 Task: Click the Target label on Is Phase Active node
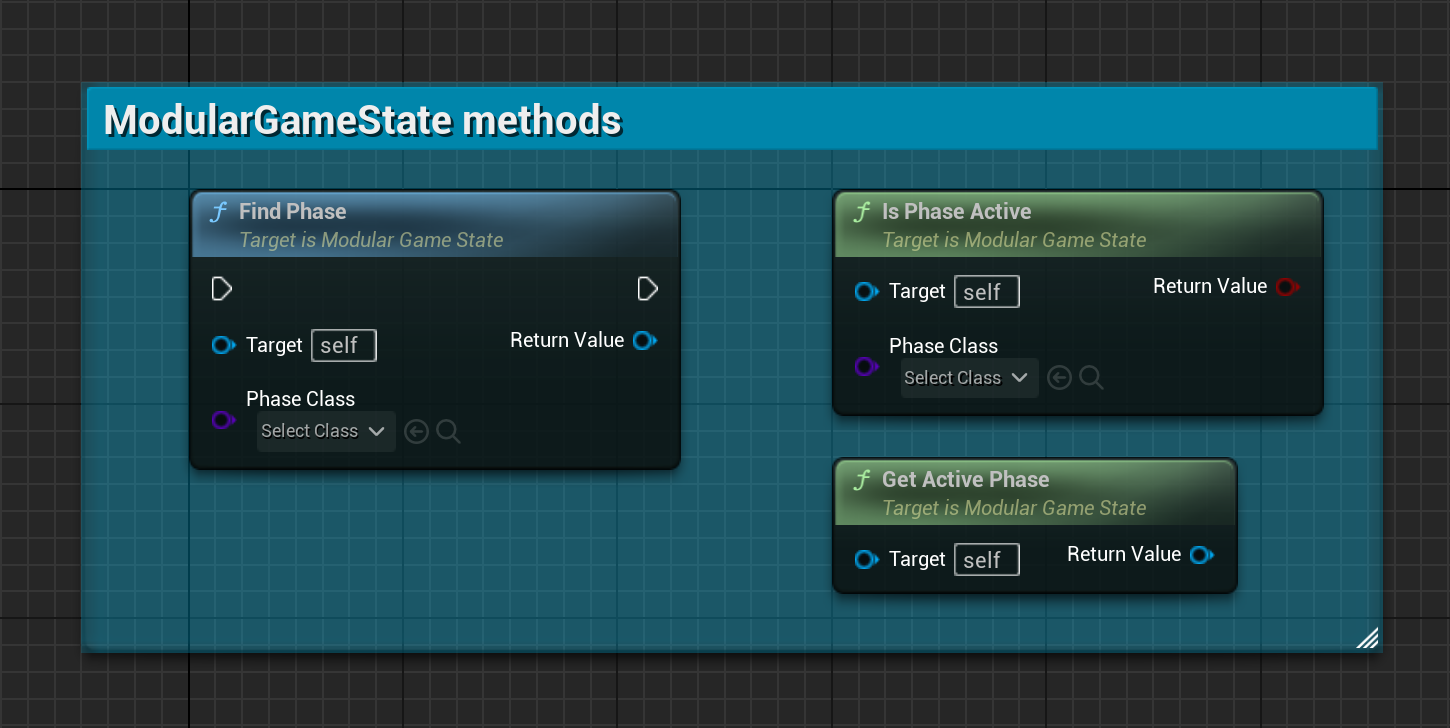click(x=917, y=291)
